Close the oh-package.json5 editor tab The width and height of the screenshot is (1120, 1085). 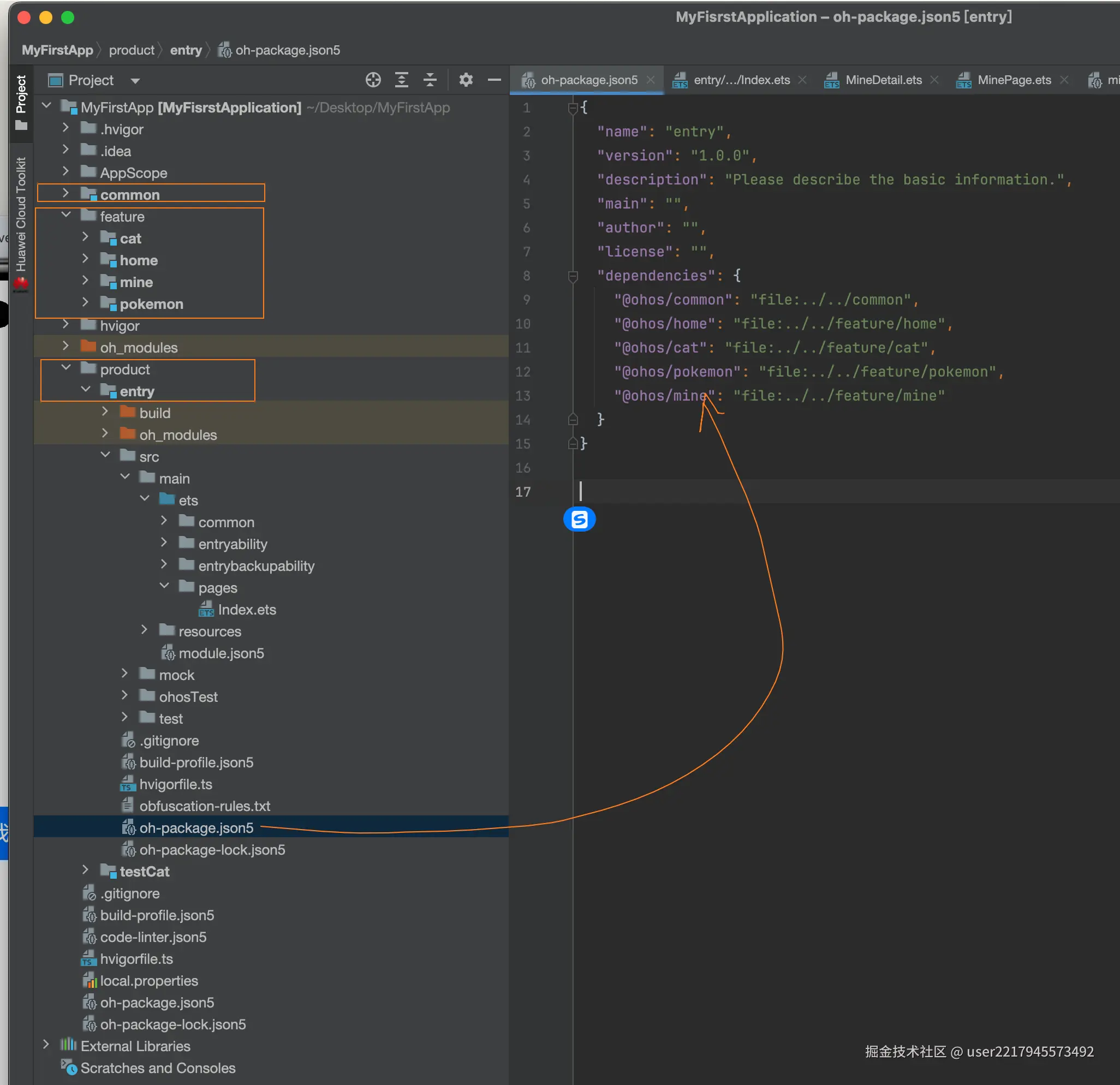(x=651, y=80)
